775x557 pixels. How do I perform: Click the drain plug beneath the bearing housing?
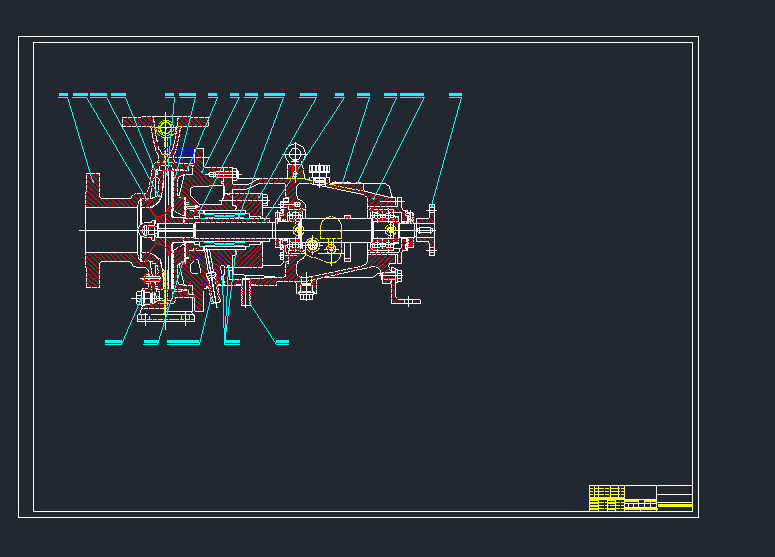click(307, 291)
